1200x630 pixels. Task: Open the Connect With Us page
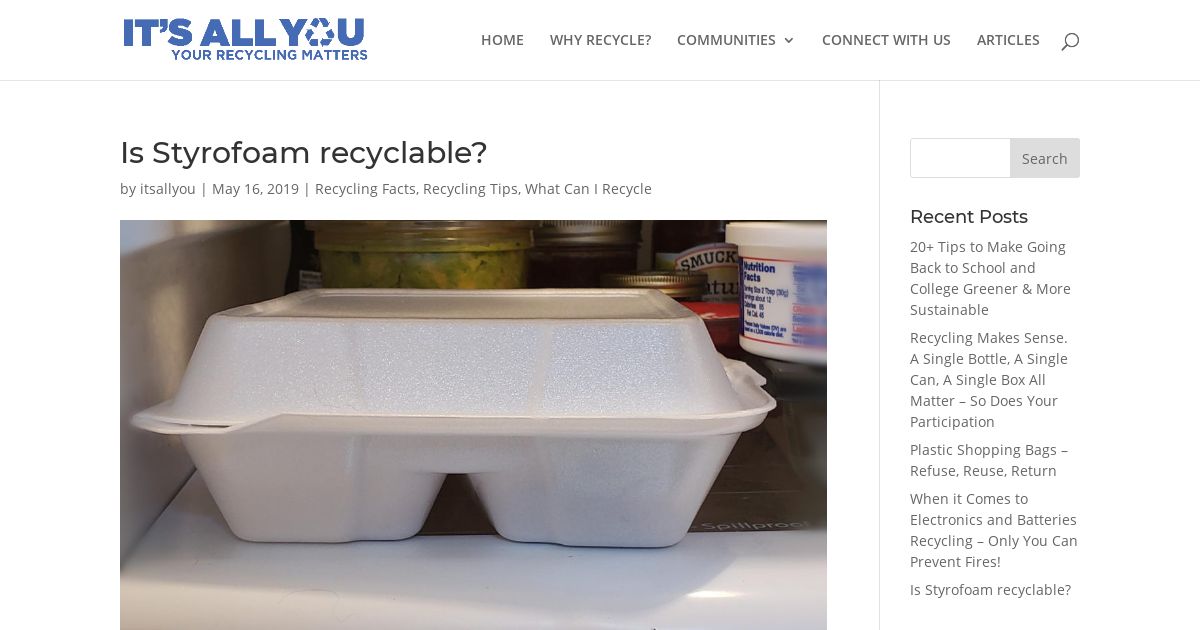pyautogui.click(x=886, y=40)
